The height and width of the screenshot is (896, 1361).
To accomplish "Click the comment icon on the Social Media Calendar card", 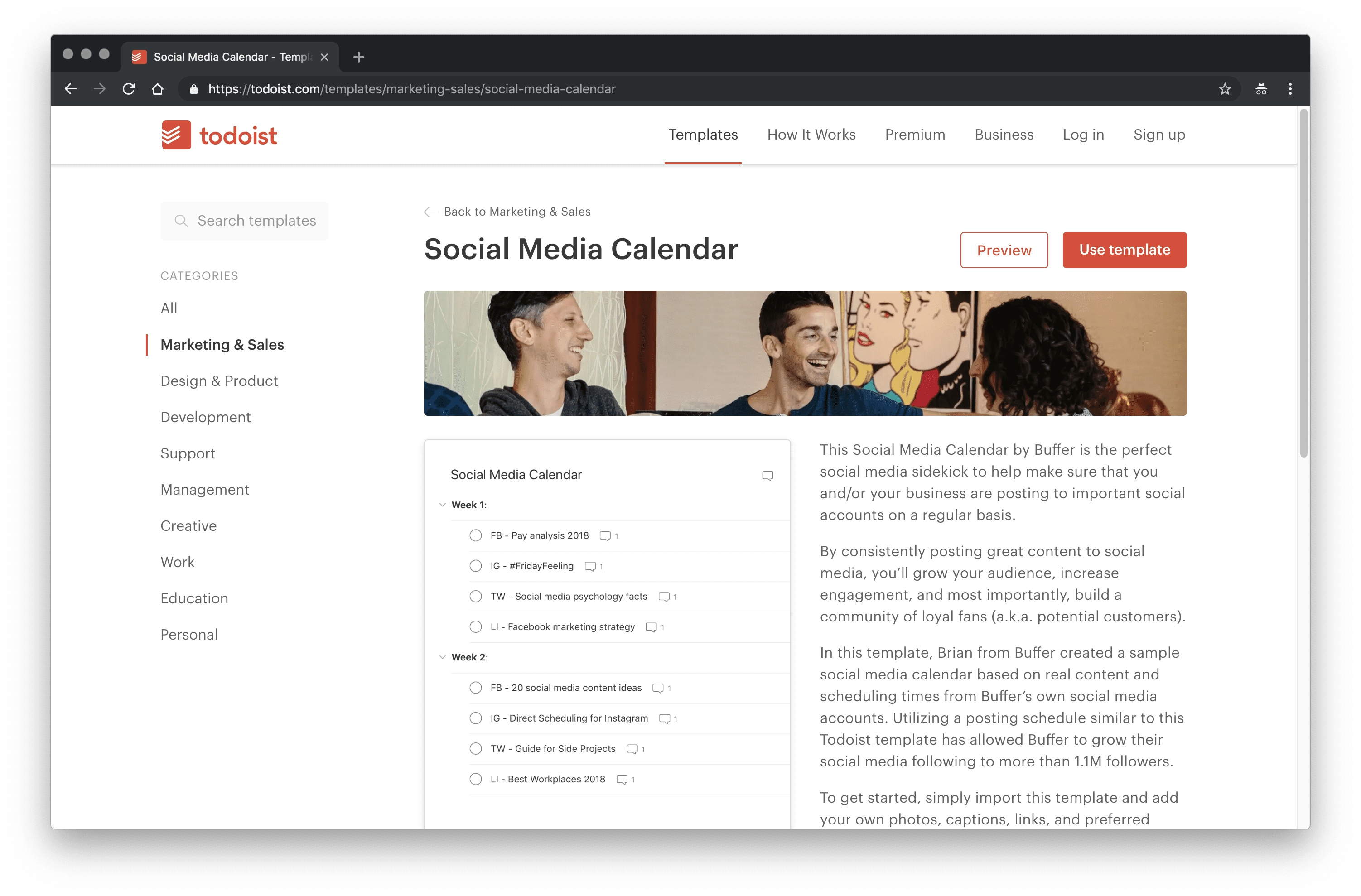I will pos(767,475).
